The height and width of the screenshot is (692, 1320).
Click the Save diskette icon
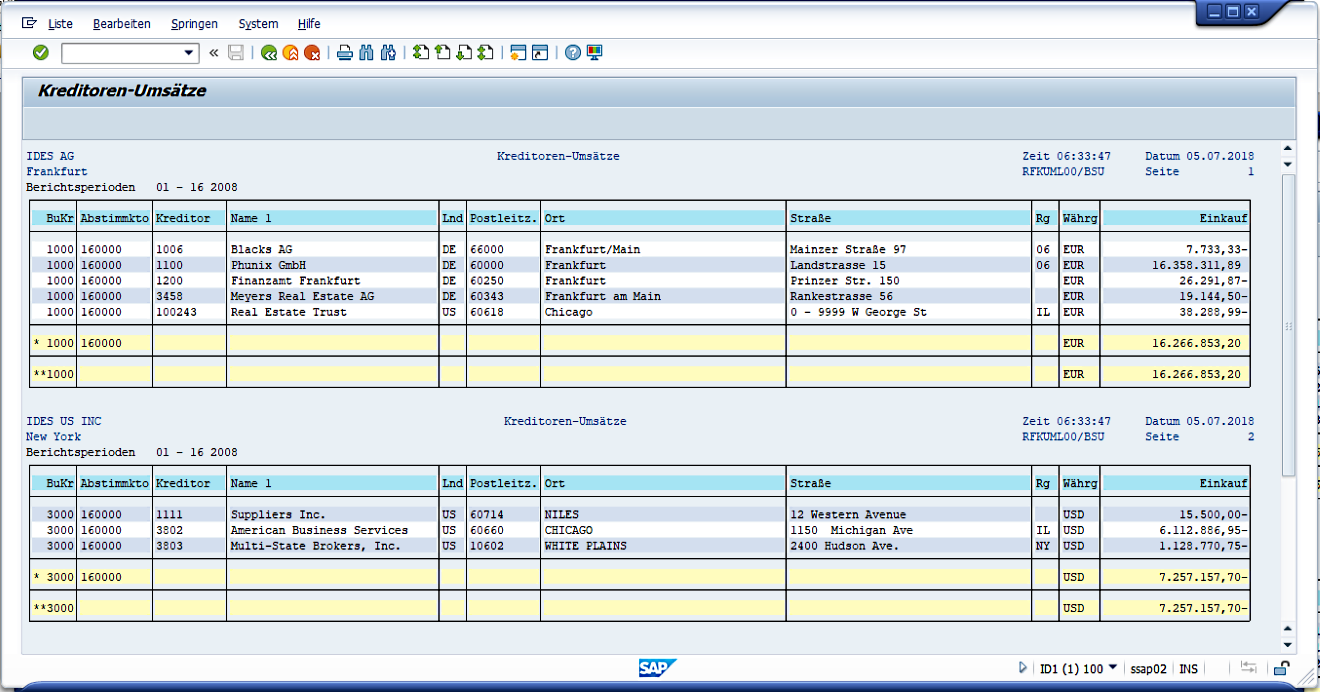point(236,53)
